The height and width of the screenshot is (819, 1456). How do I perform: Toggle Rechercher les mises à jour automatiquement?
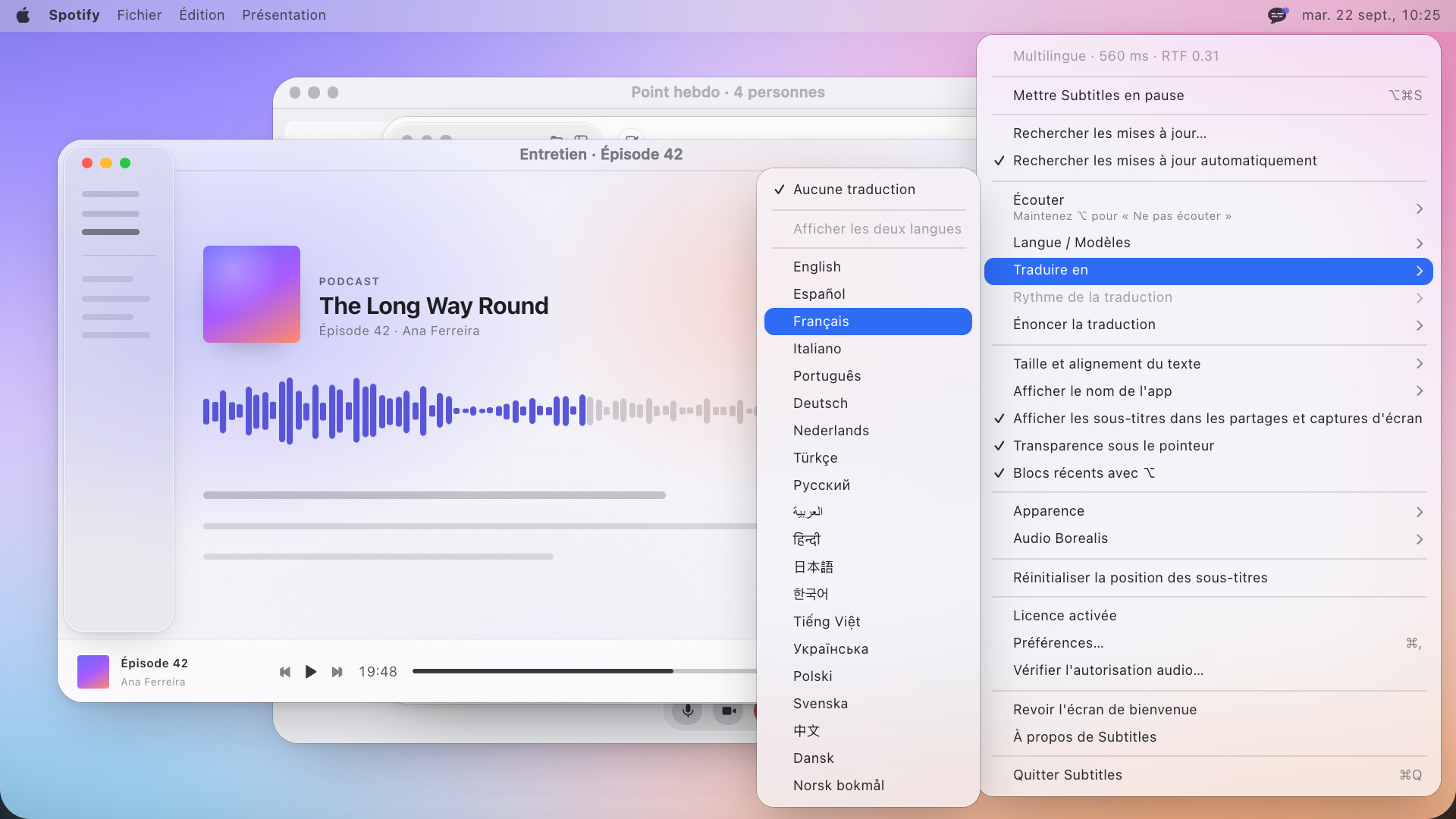click(x=1209, y=161)
